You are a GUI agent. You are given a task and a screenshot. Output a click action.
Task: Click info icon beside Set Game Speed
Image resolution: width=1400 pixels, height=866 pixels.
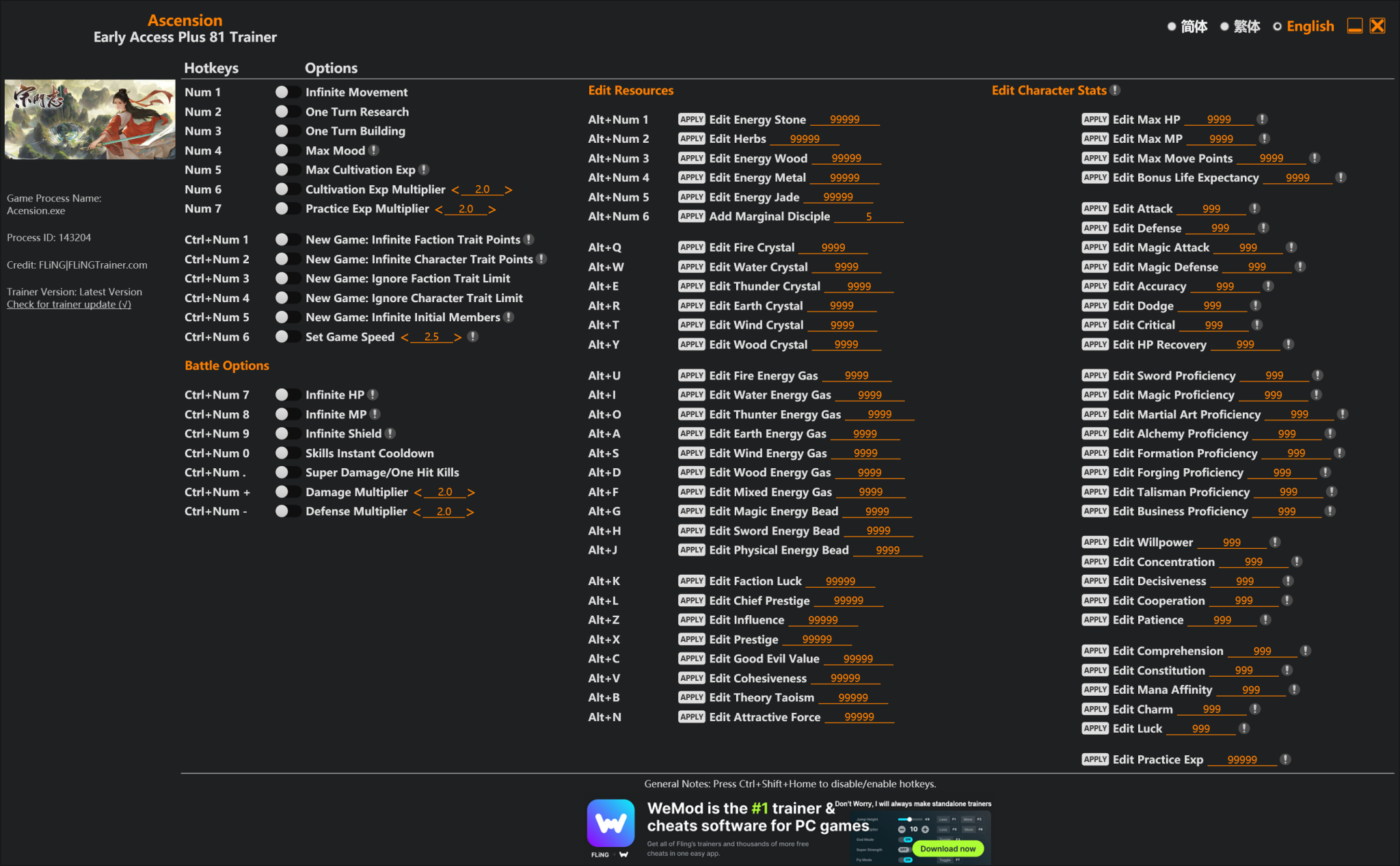coord(472,336)
